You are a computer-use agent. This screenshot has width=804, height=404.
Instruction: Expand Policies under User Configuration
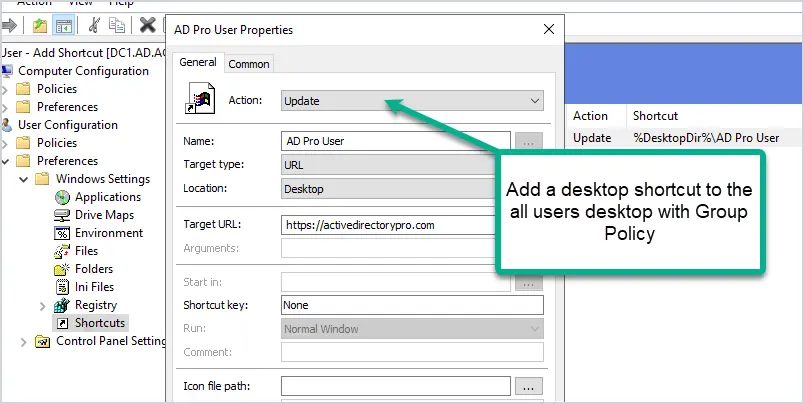5,146
